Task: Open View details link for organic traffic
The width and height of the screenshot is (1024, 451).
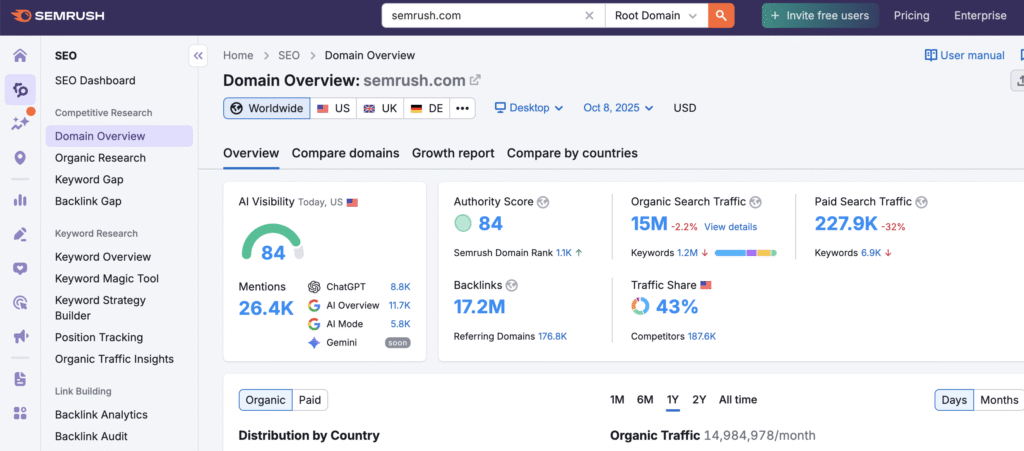Action: [x=730, y=227]
